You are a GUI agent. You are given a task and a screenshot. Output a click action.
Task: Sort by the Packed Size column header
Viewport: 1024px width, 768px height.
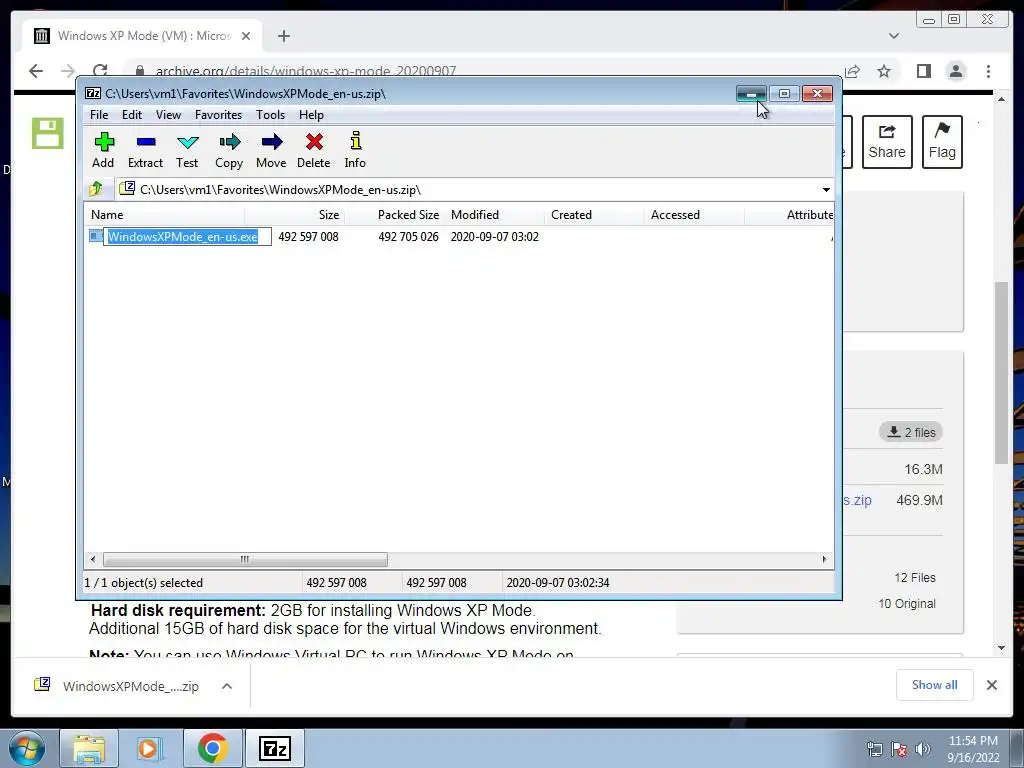[394, 215]
